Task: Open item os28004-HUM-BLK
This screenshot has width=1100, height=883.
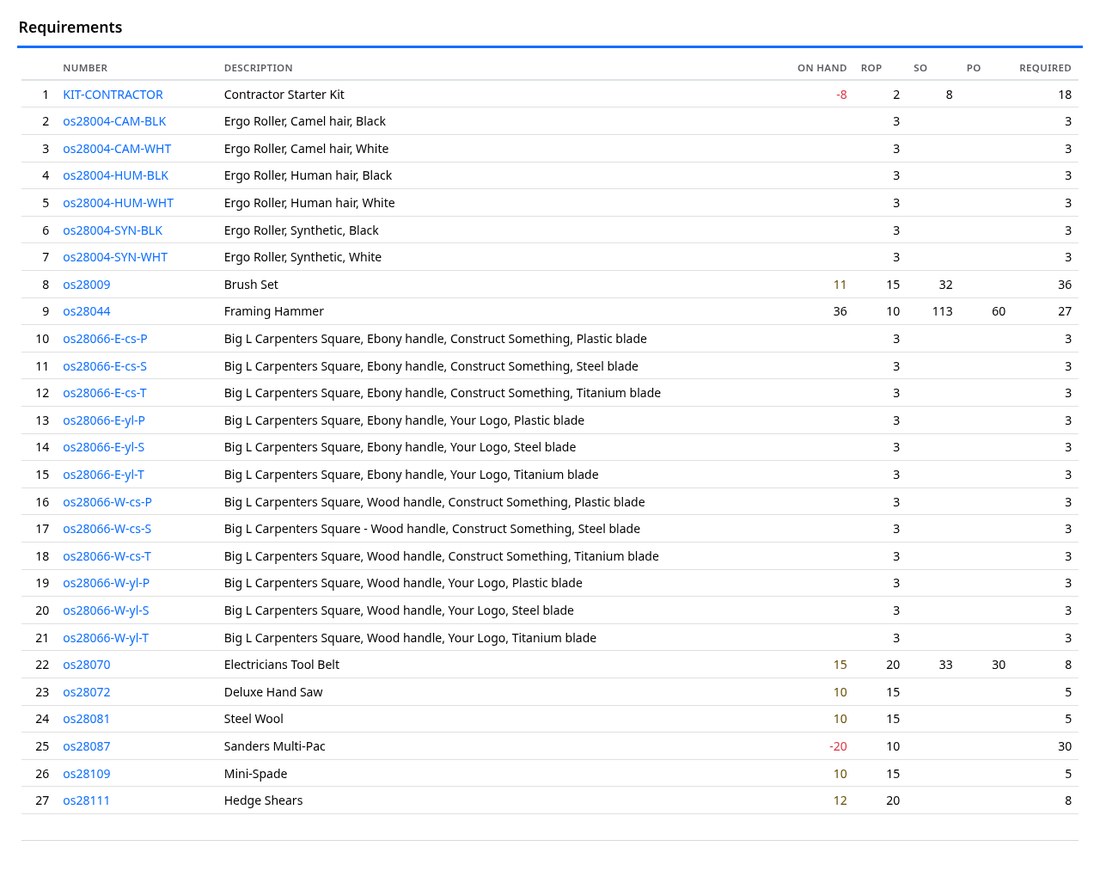Action: point(116,175)
